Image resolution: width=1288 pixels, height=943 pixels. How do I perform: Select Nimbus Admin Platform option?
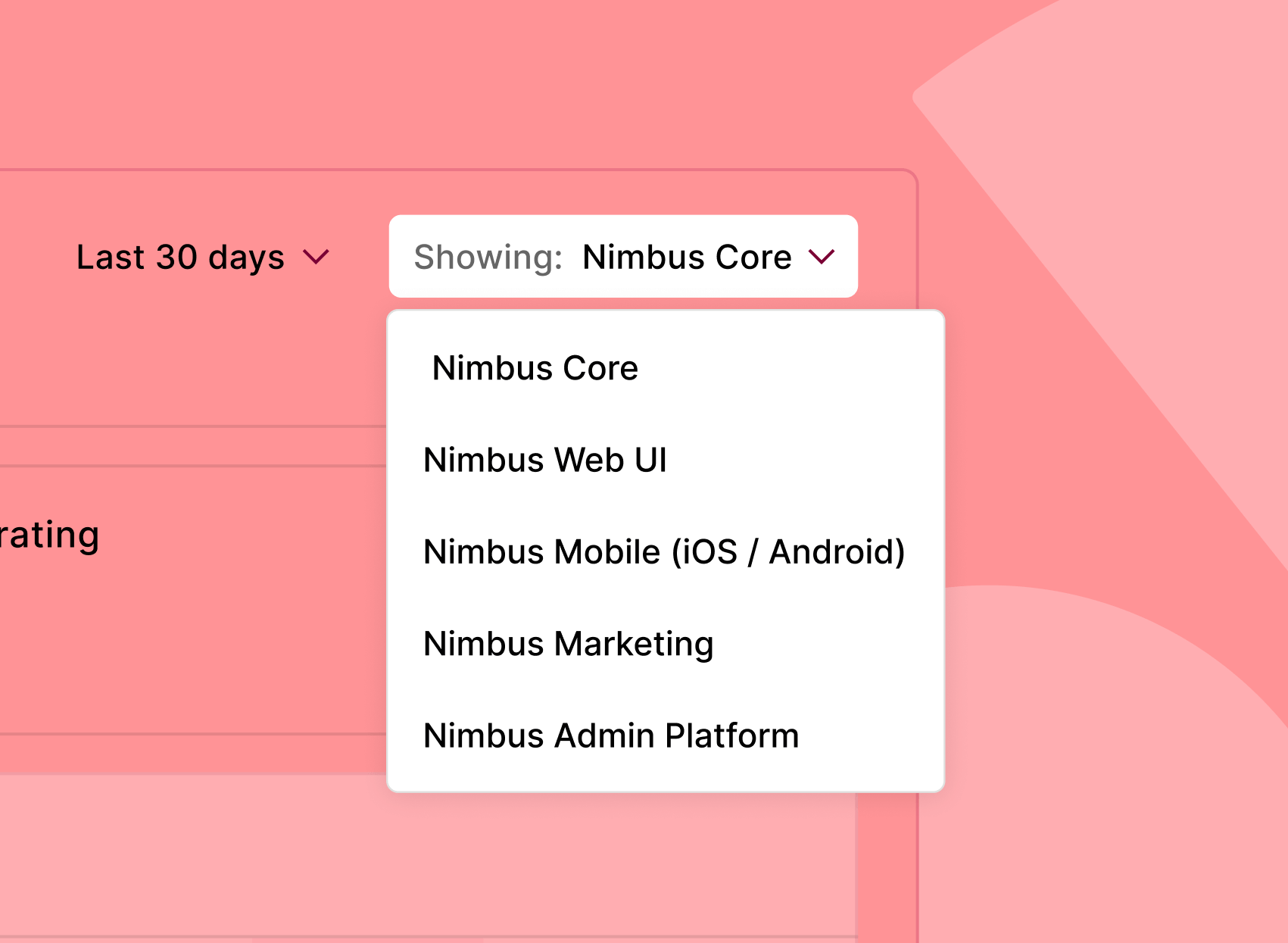coord(610,735)
